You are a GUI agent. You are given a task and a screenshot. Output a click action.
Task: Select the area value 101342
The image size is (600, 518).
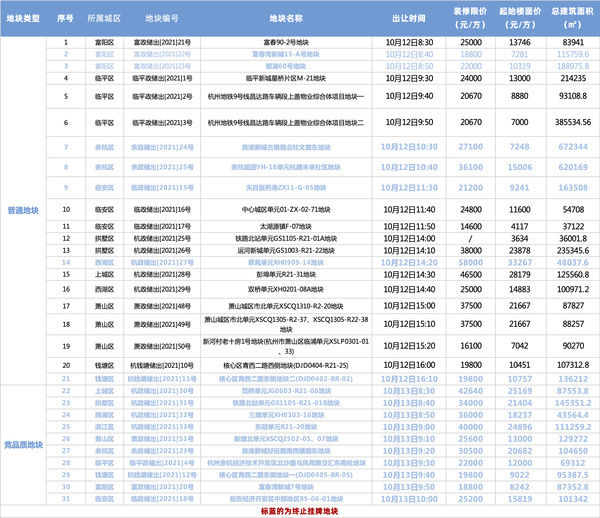coord(573,499)
